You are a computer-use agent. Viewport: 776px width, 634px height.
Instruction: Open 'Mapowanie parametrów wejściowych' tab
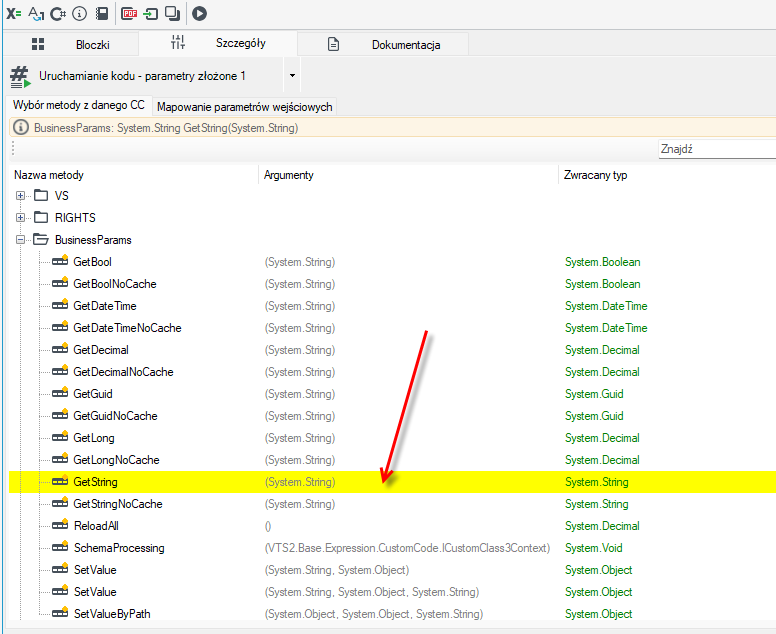244,107
